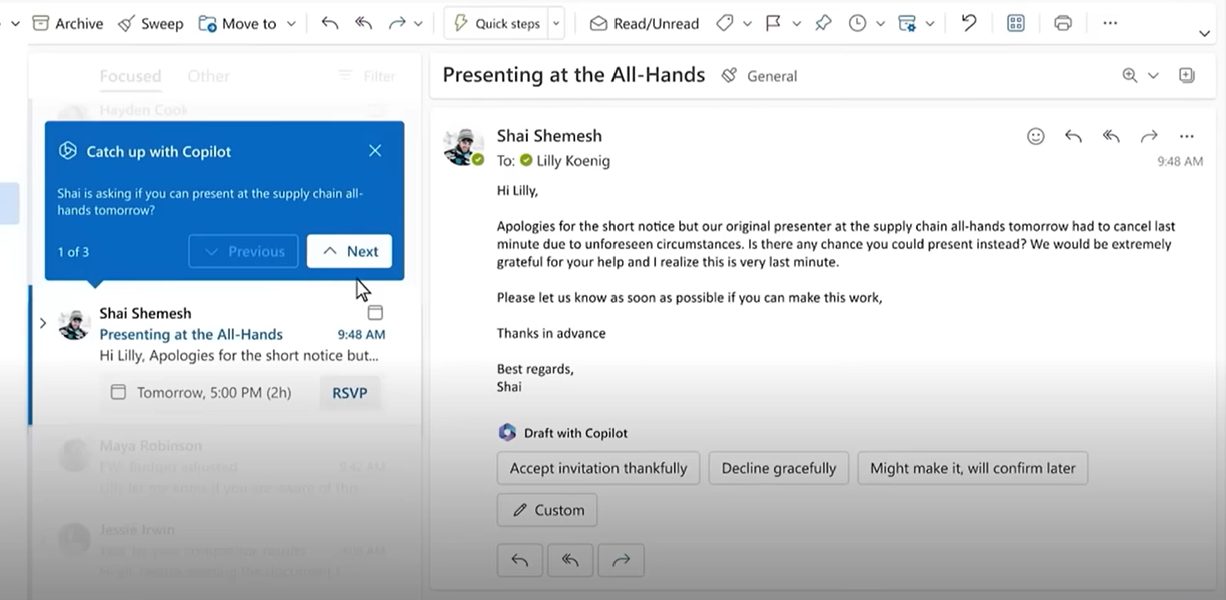Viewport: 1226px width, 600px height.
Task: Pin the message with the pin icon
Action: (x=823, y=23)
